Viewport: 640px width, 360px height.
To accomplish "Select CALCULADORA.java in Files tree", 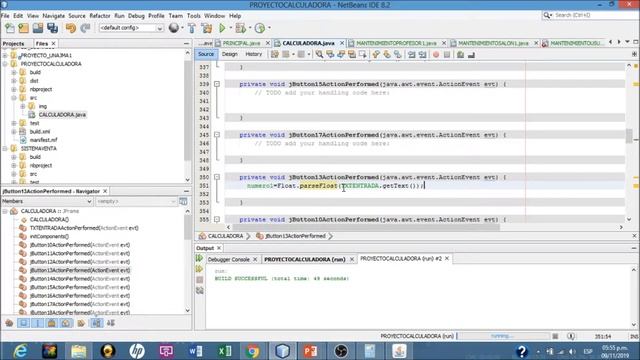I will pyautogui.click(x=62, y=115).
